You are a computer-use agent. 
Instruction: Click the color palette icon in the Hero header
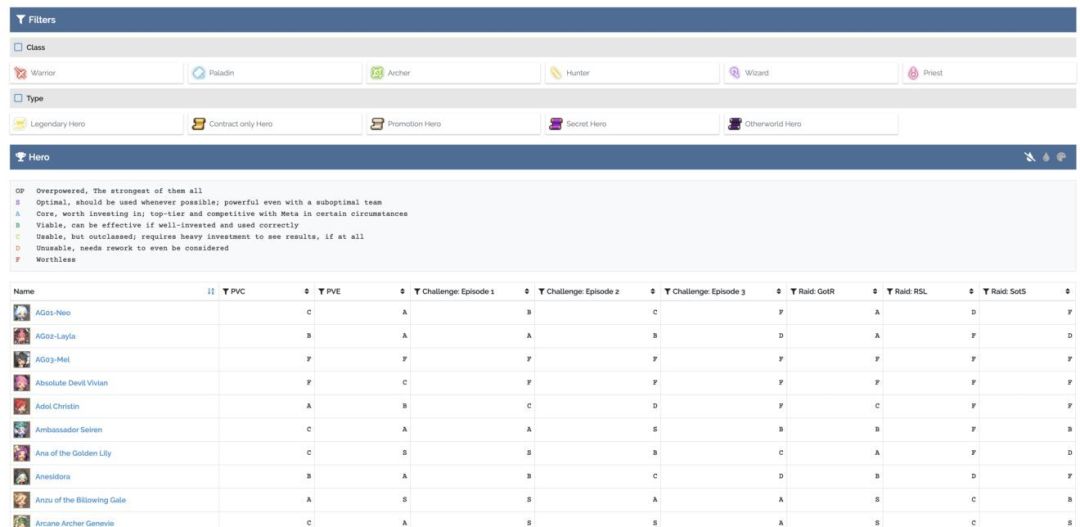point(1061,157)
